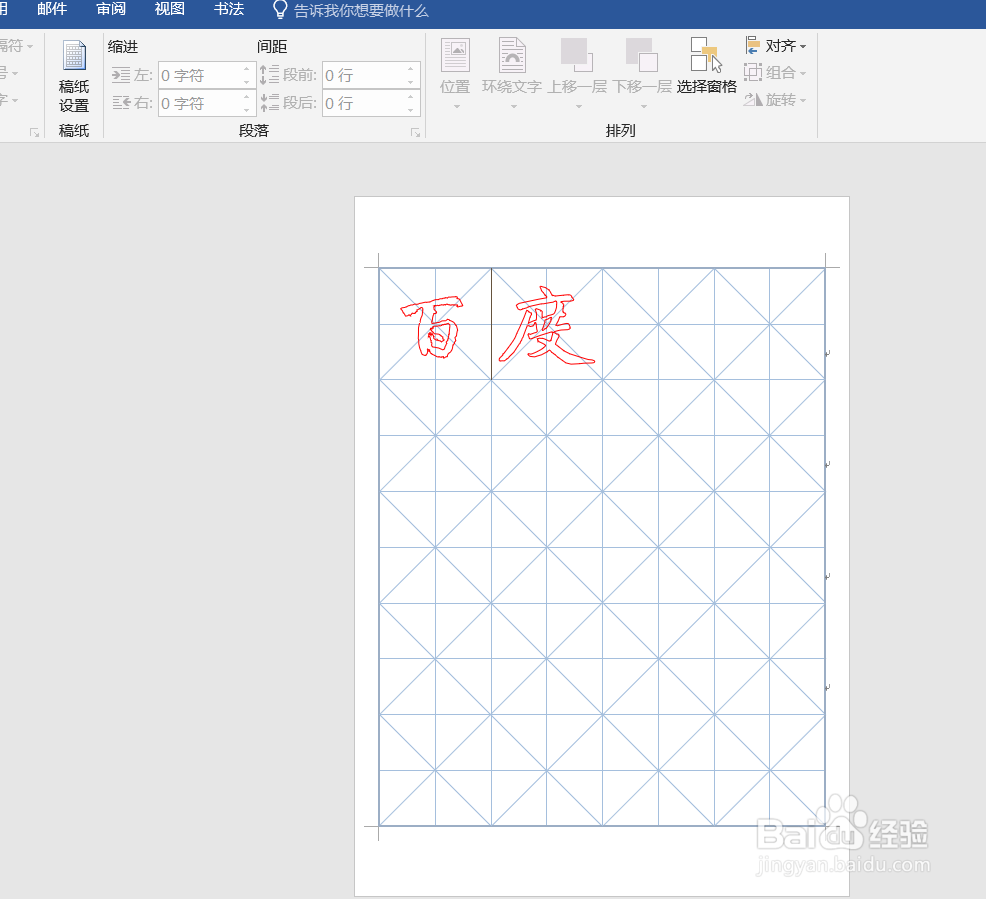986x899 pixels.
Task: Open the 审阅 tab
Action: pos(111,9)
